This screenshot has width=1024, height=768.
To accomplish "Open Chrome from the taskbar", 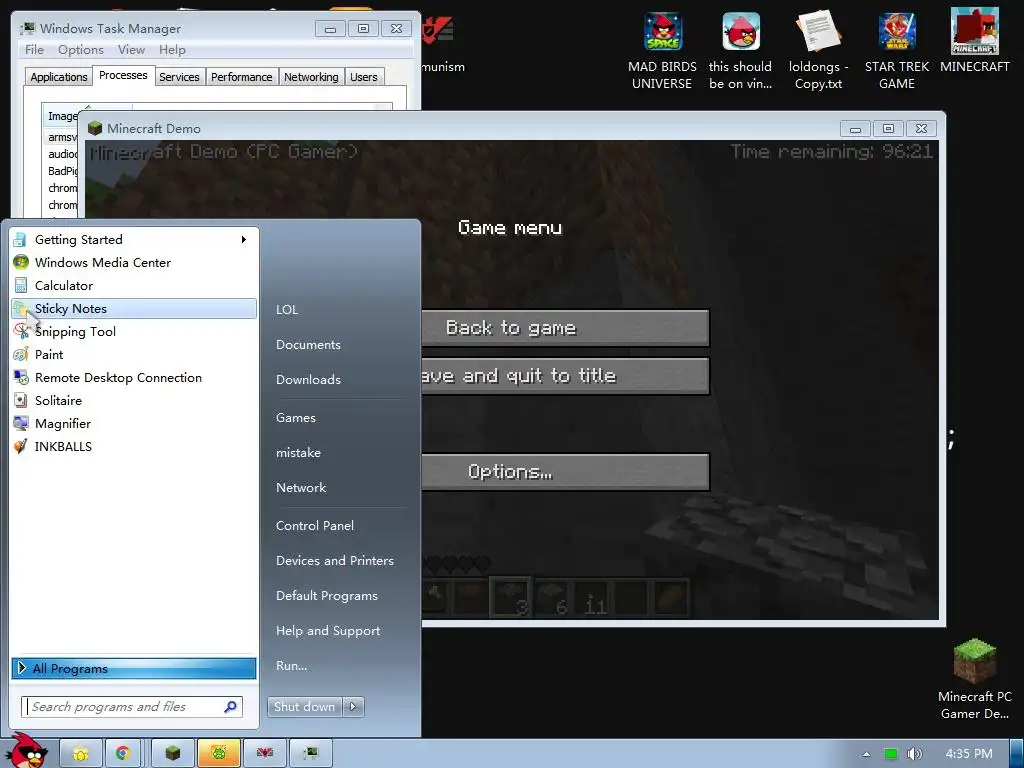I will coord(123,754).
